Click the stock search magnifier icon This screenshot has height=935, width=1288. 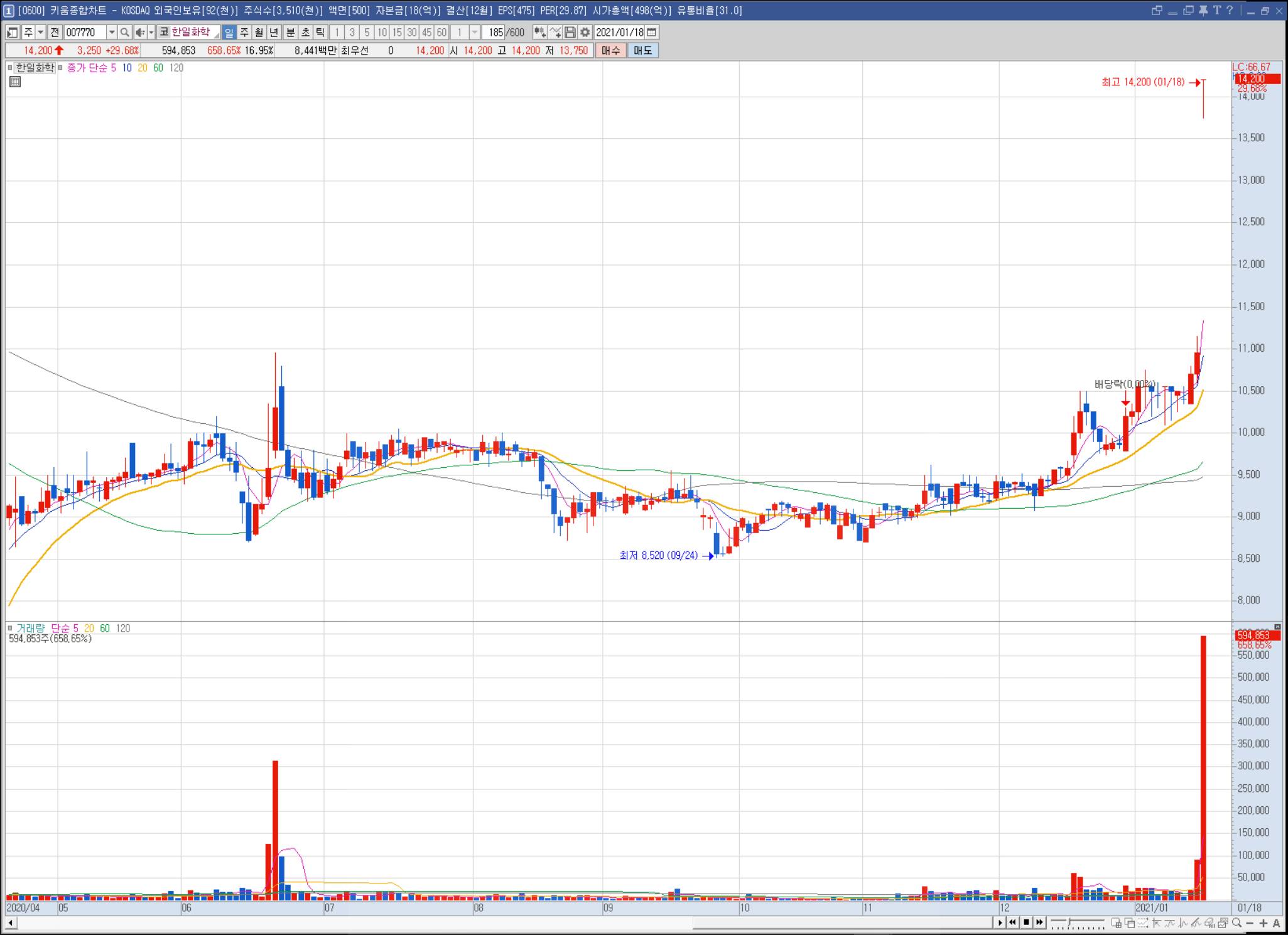click(124, 33)
